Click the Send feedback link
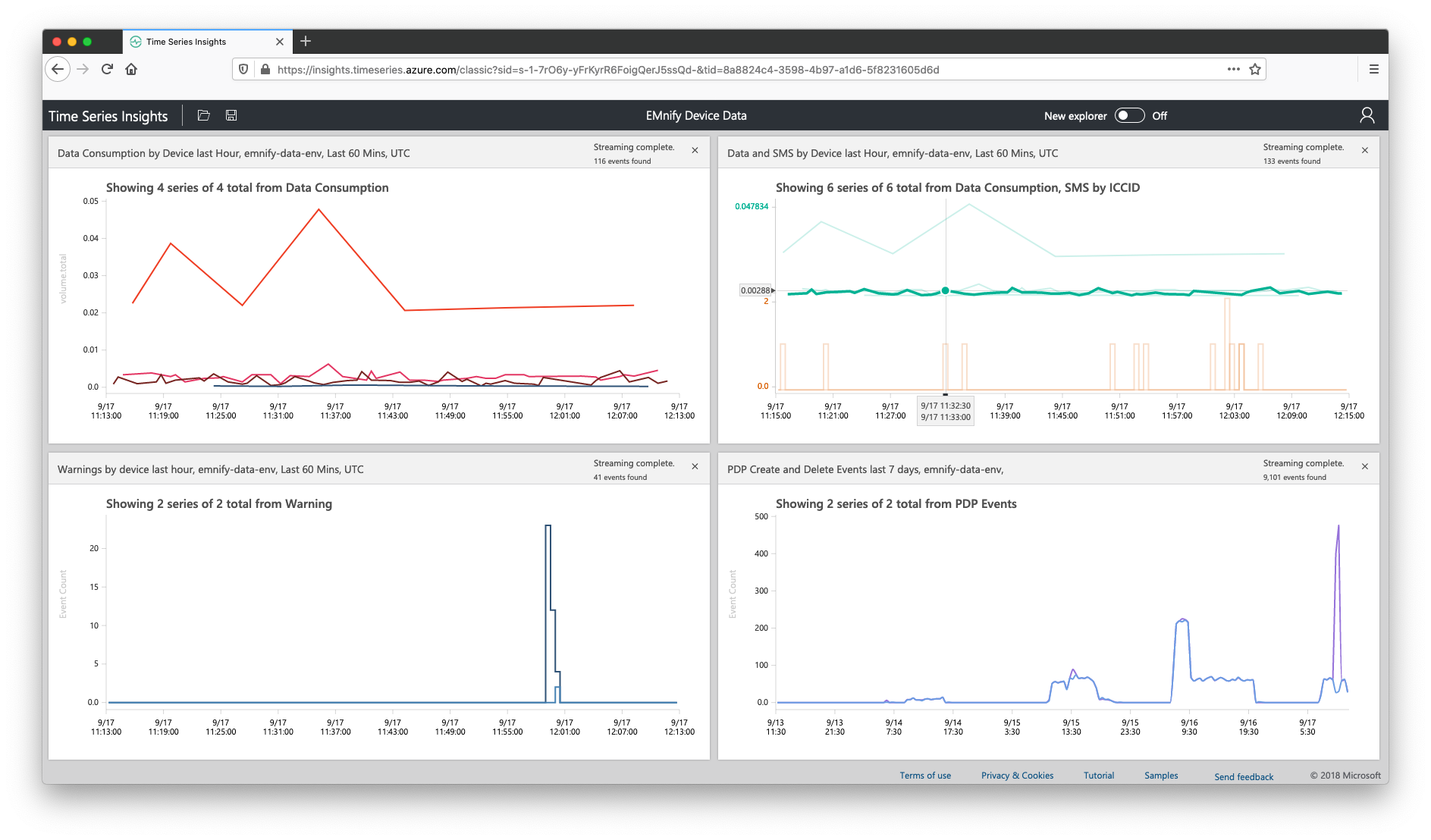1431x840 pixels. 1243,776
